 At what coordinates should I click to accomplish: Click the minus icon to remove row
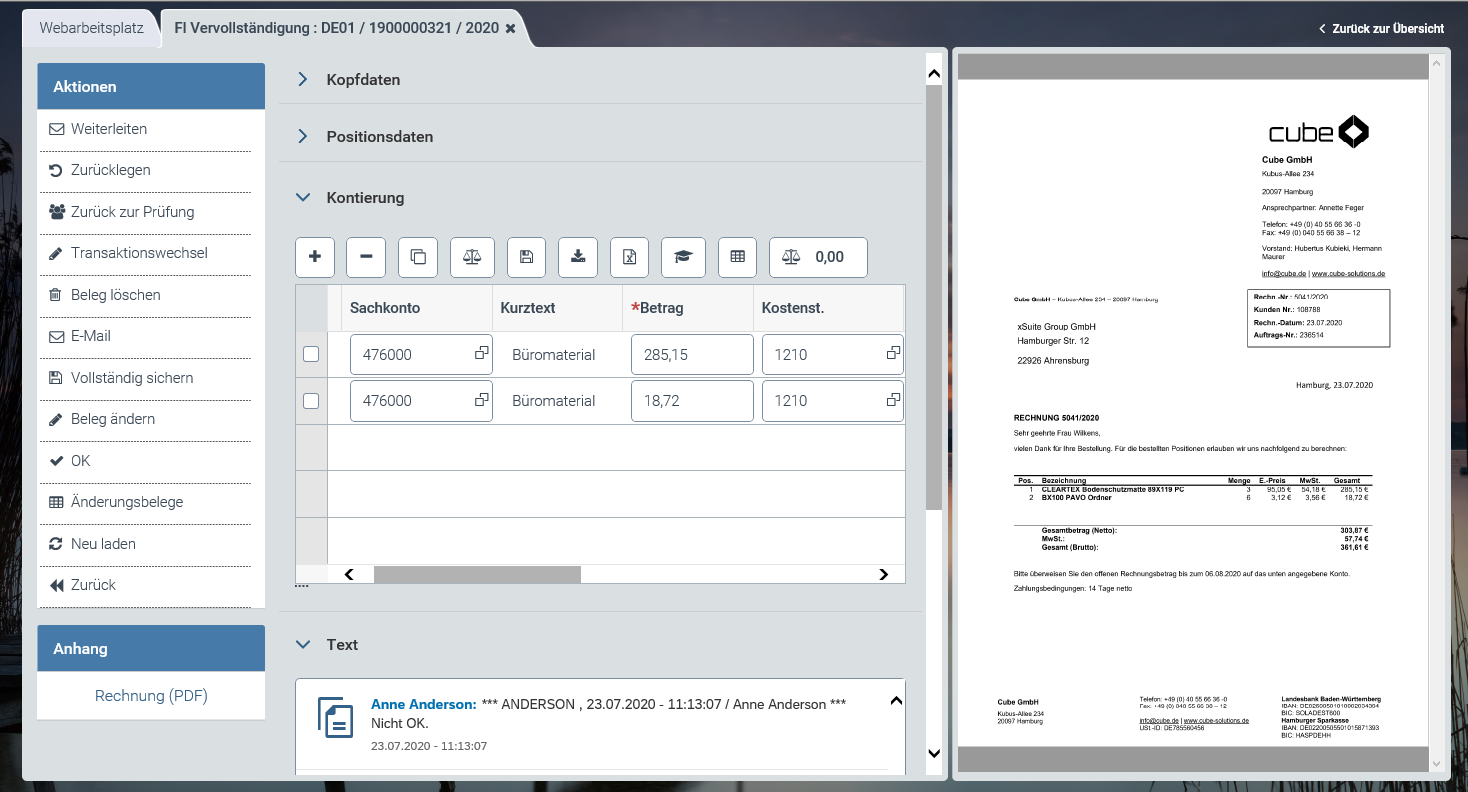click(366, 257)
